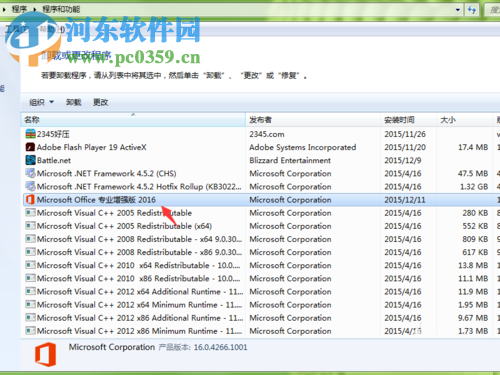Open the 组织 dropdown menu
The width and height of the screenshot is (500, 375).
[41, 102]
